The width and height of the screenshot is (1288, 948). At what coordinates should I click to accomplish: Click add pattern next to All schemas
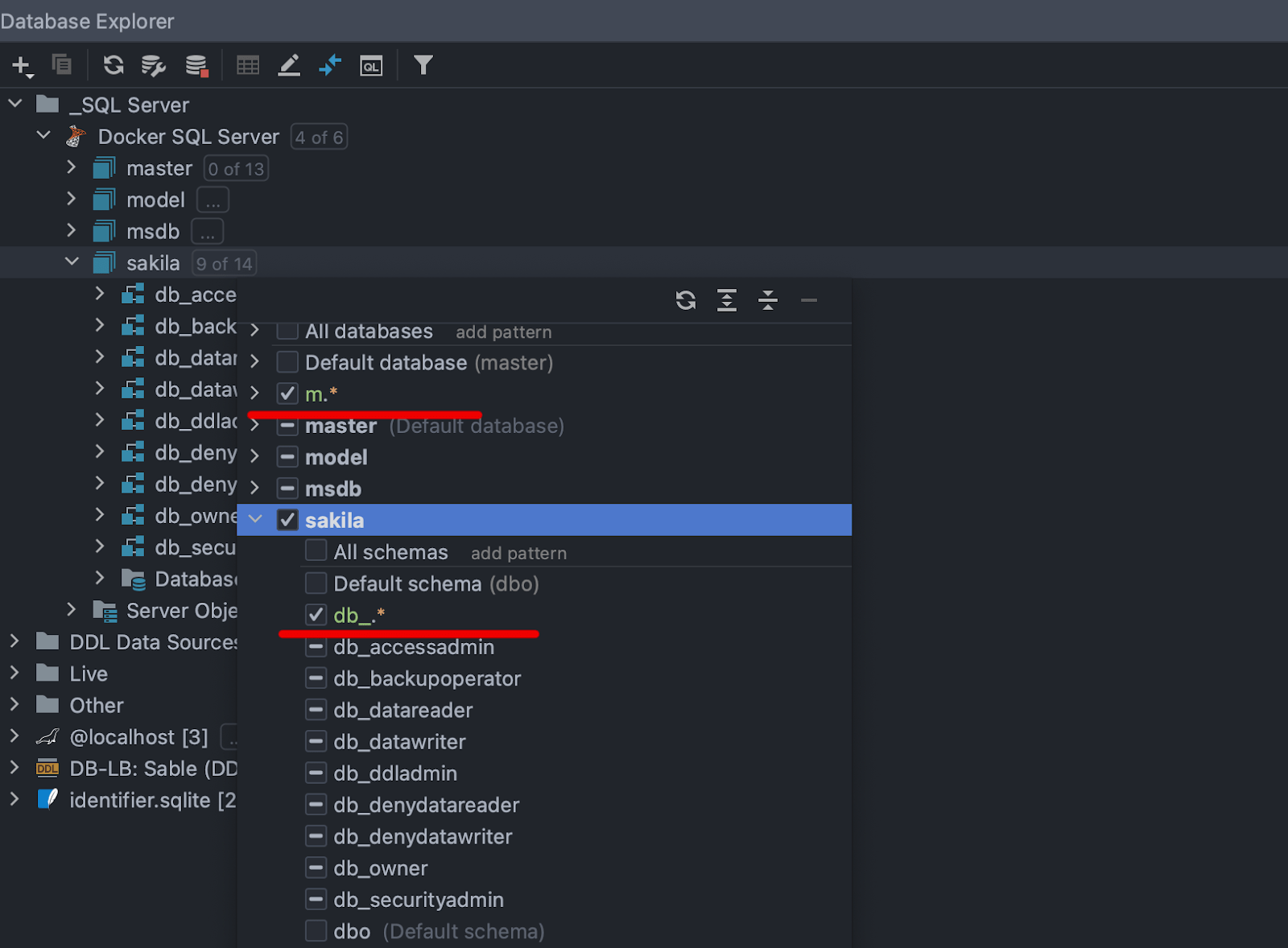(518, 553)
